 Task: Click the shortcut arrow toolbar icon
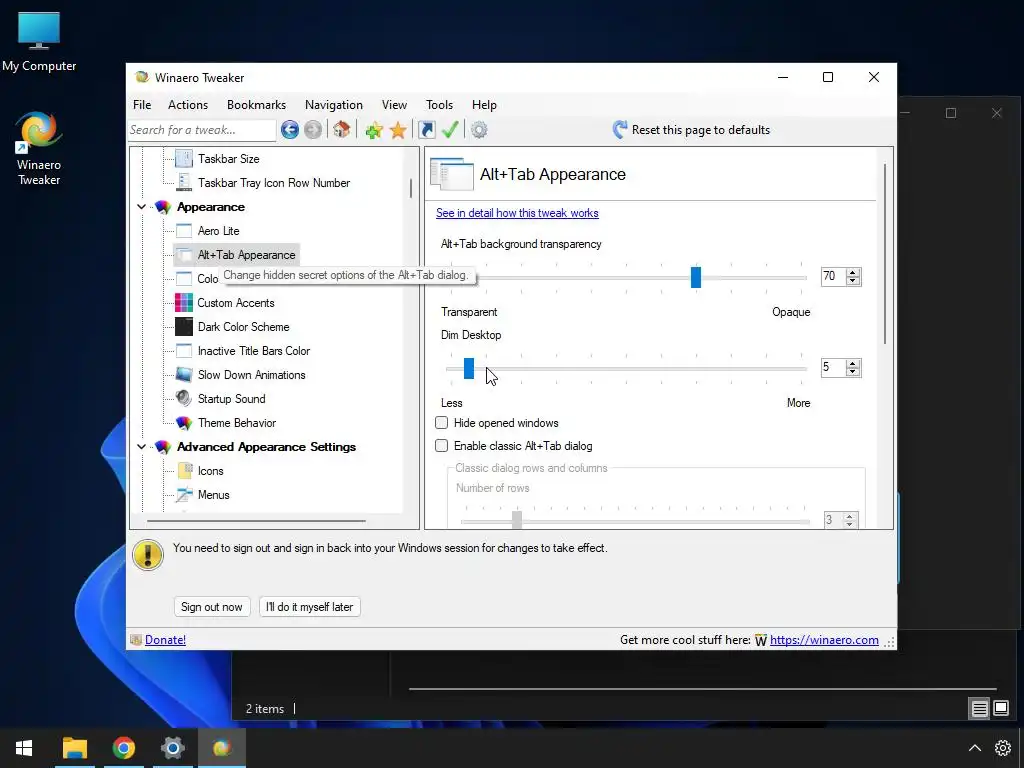[426, 130]
